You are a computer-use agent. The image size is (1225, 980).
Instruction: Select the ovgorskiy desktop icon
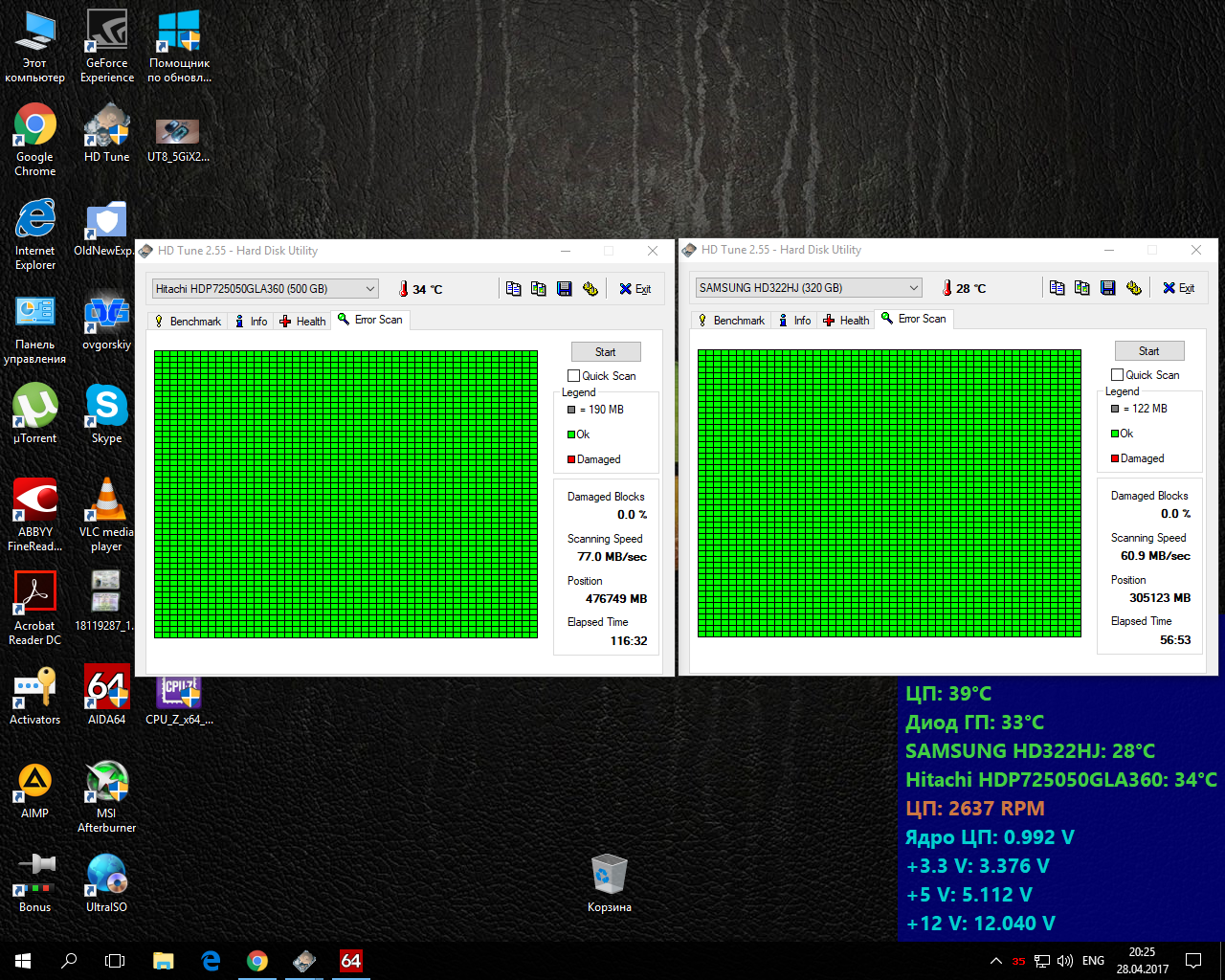click(106, 321)
